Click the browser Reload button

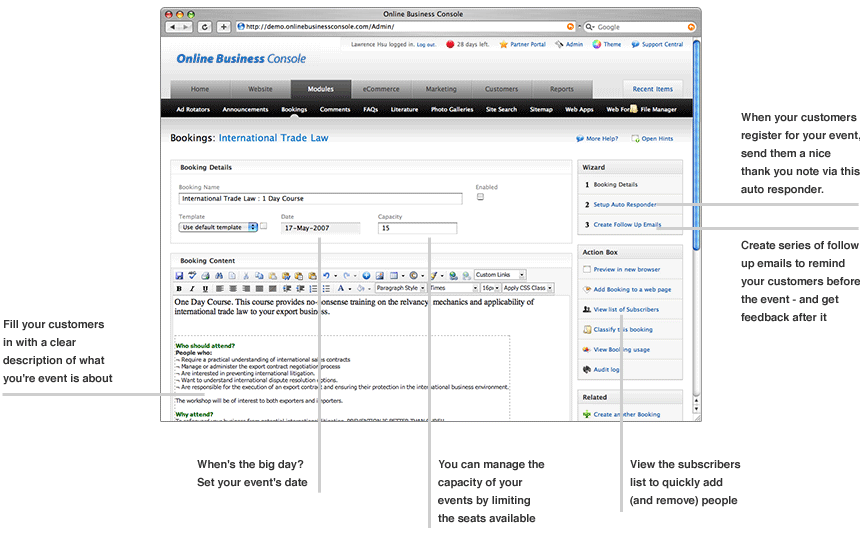pyautogui.click(x=205, y=27)
